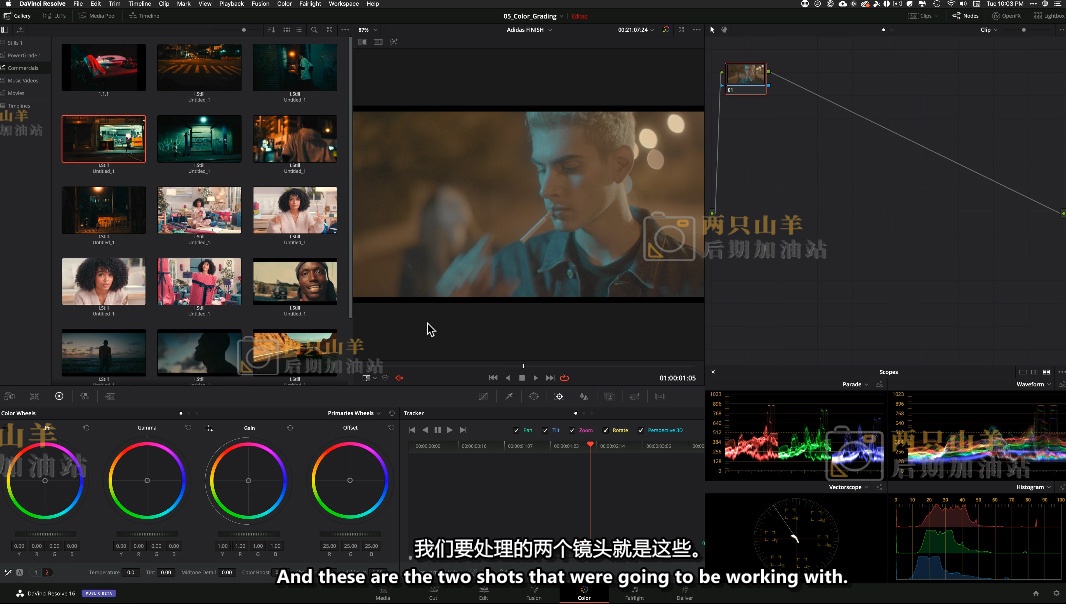Open the Tracker palette icon
1066x604 pixels.
(x=559, y=397)
